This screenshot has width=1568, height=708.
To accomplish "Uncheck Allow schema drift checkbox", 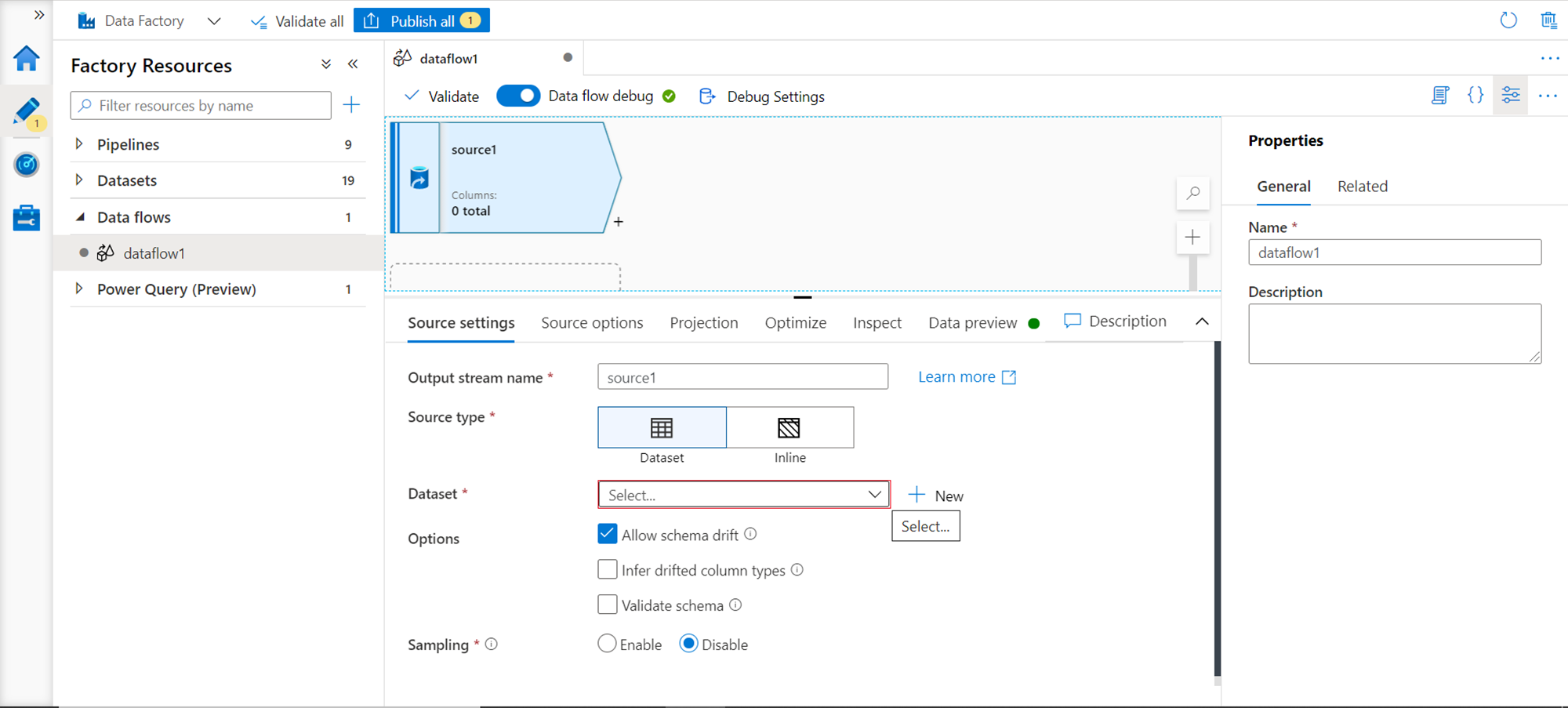I will coord(607,534).
